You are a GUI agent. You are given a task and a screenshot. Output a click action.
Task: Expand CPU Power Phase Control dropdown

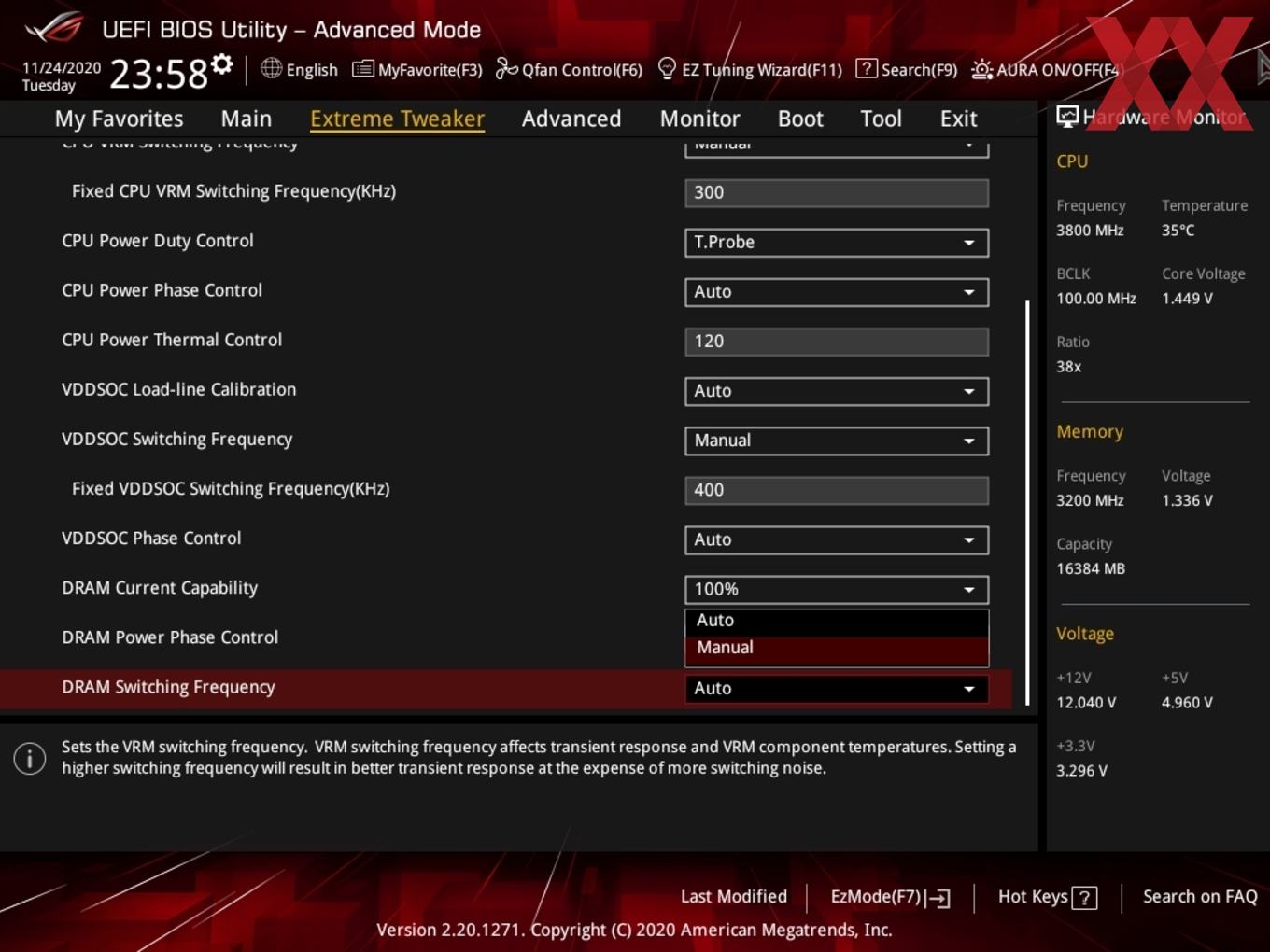click(x=837, y=291)
